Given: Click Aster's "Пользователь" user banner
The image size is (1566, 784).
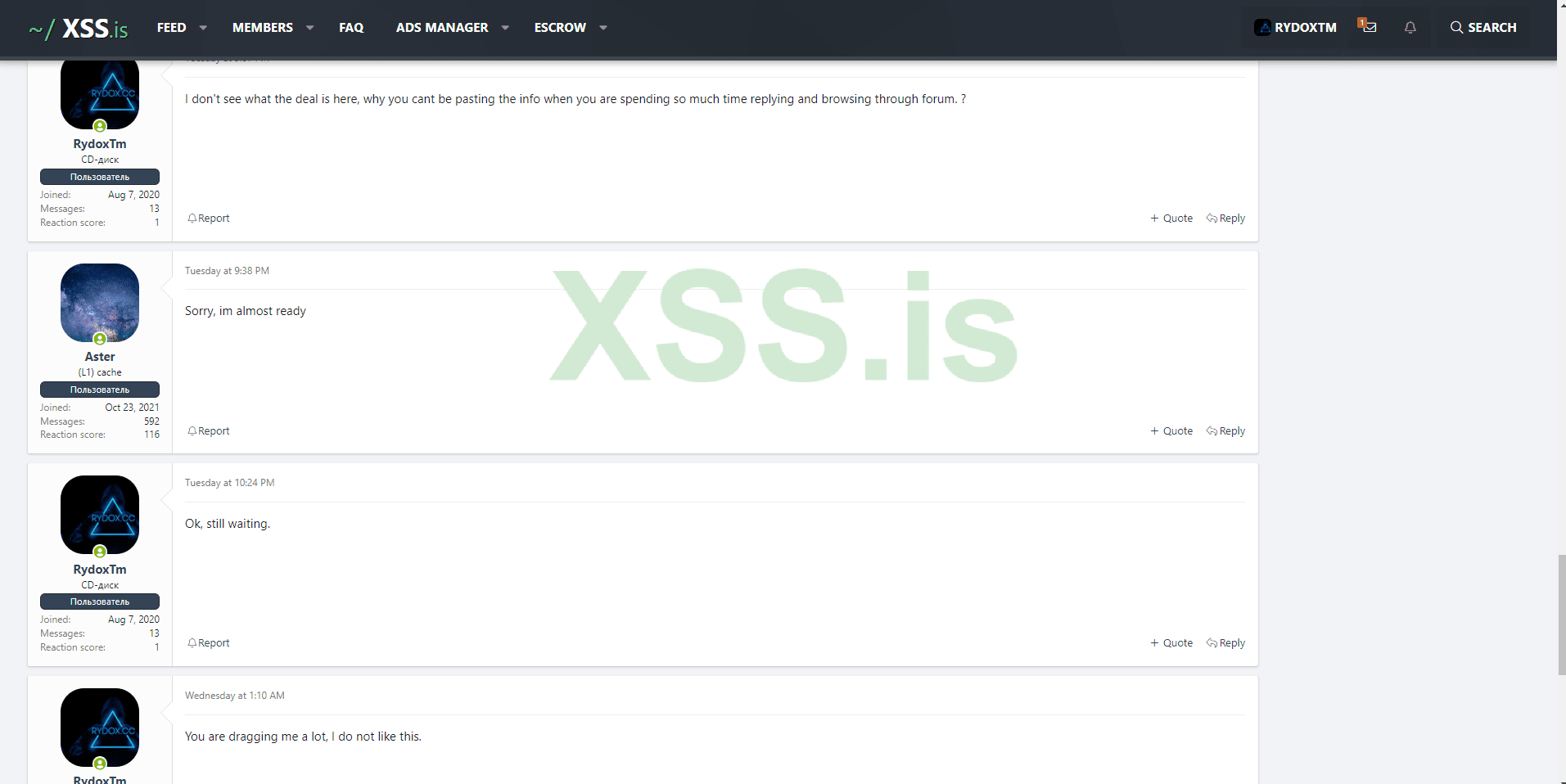Looking at the screenshot, I should pyautogui.click(x=100, y=390).
